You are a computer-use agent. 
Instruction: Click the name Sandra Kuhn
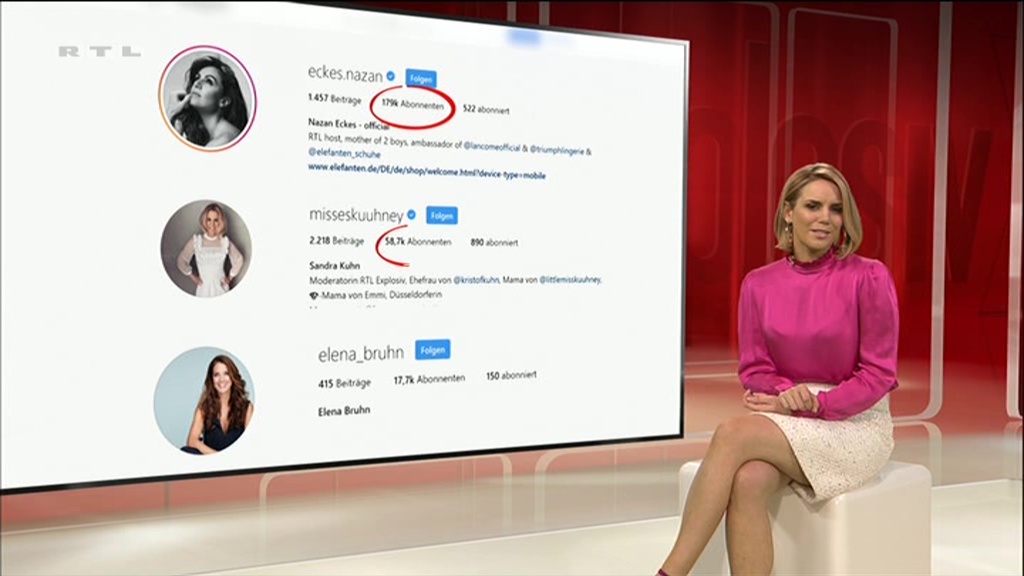pos(334,266)
